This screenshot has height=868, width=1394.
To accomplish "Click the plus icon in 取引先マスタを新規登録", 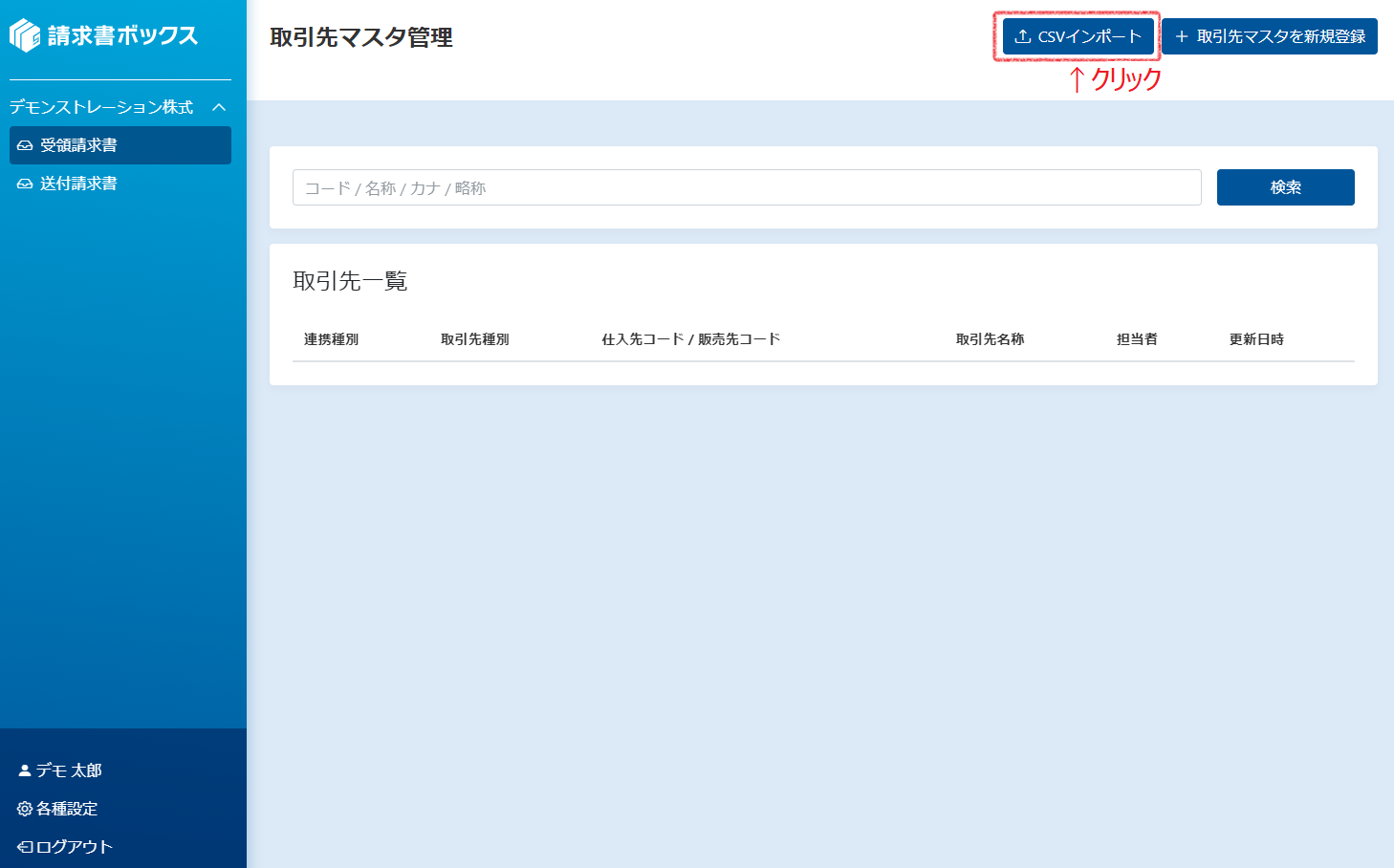I will pyautogui.click(x=1182, y=36).
